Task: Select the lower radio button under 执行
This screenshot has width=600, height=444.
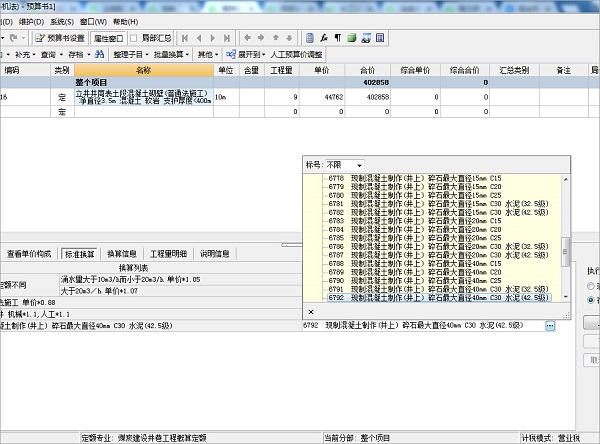Action: point(589,298)
